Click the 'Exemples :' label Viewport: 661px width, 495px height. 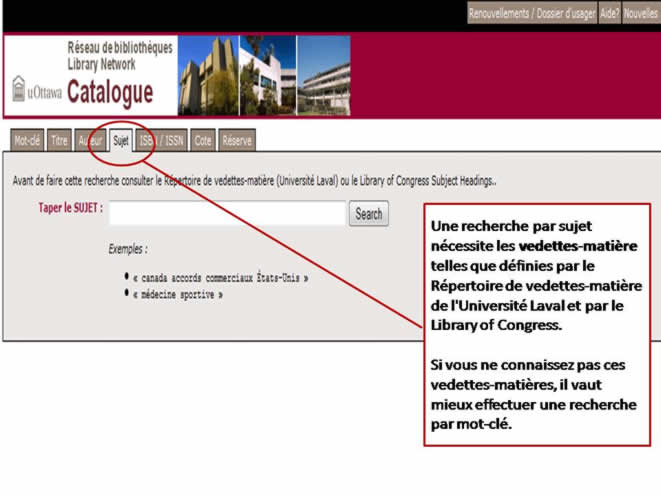click(128, 249)
